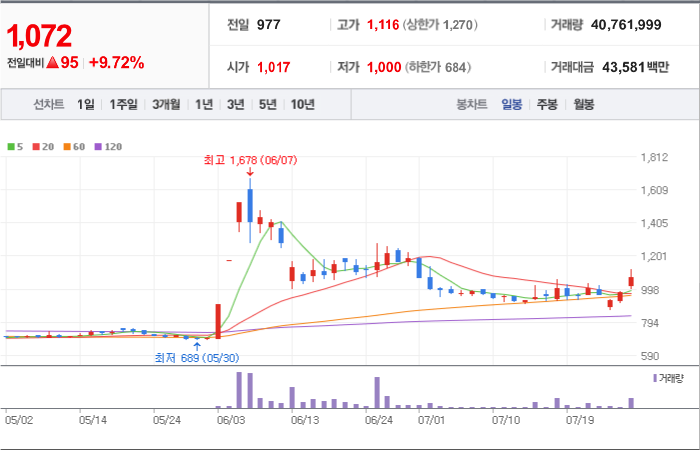Show the 5년 line chart
700x450 pixels.
[x=268, y=104]
